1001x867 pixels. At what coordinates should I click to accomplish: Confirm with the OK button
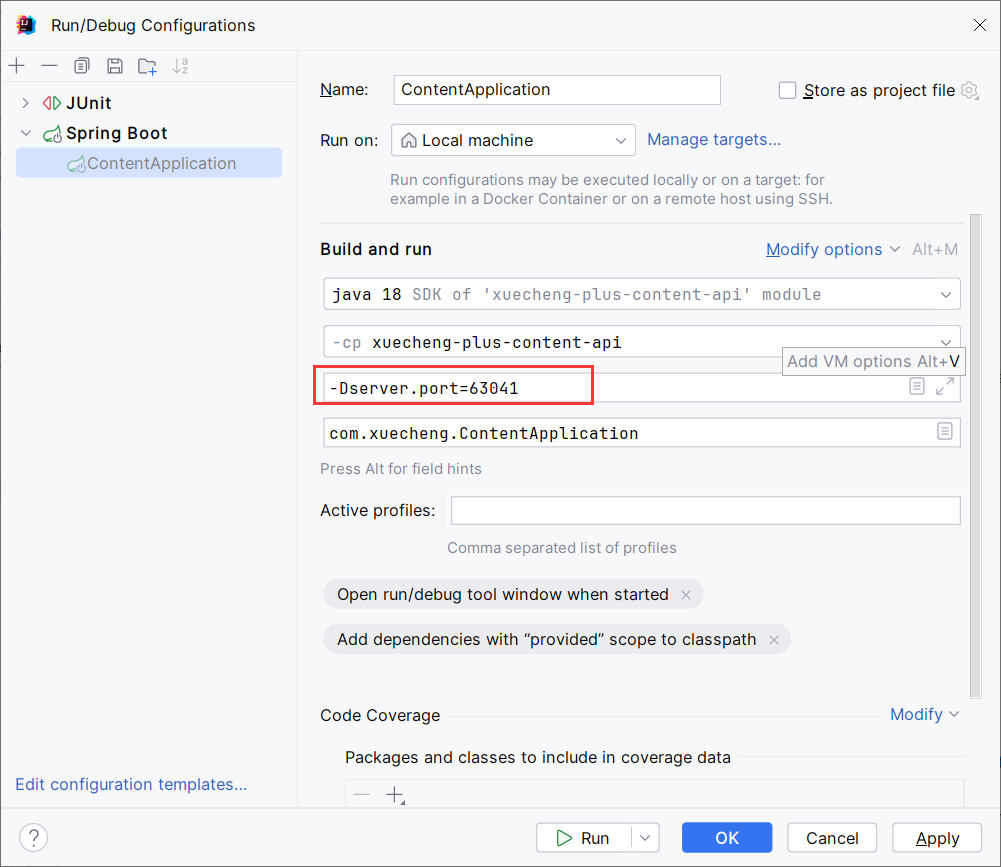726,838
